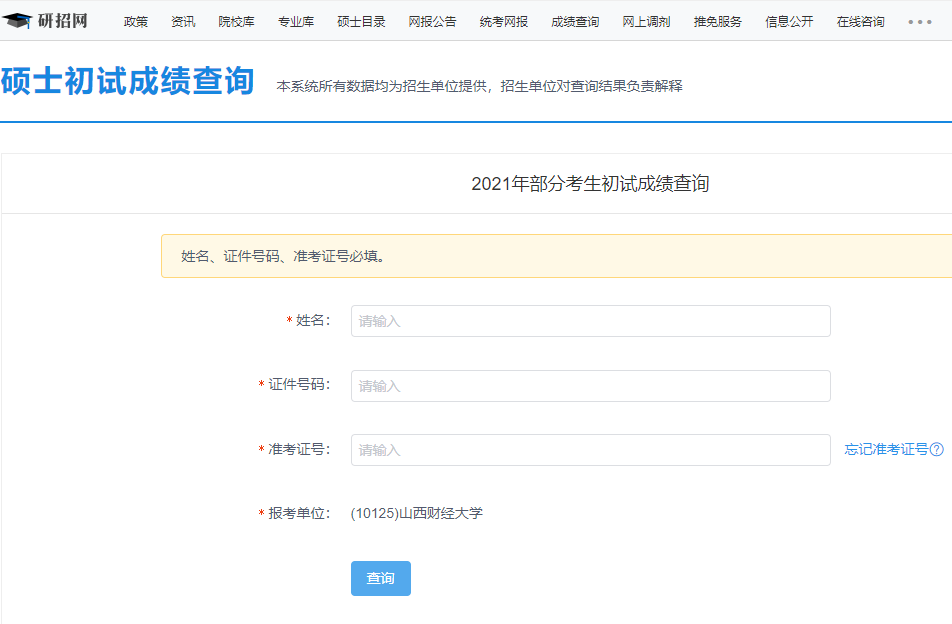The width and height of the screenshot is (952, 624).
Task: Browse the 专业库 section
Action: pos(296,20)
